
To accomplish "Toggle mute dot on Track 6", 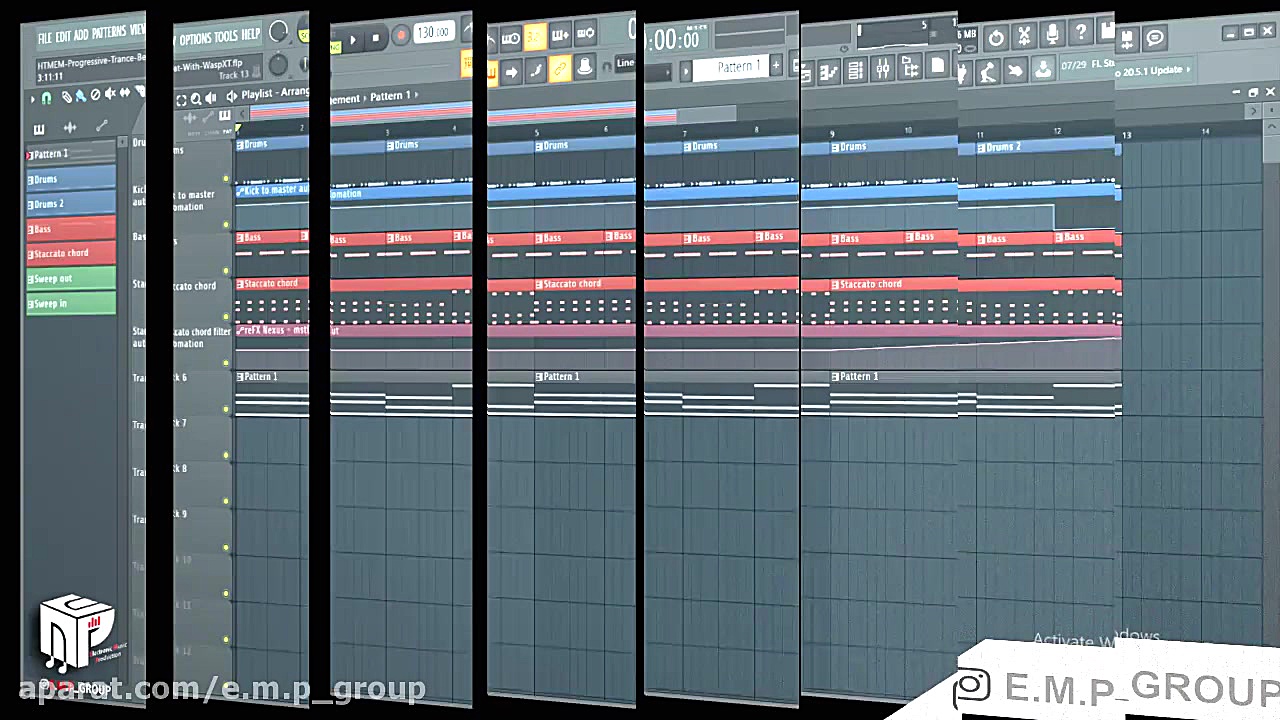I will pos(225,409).
